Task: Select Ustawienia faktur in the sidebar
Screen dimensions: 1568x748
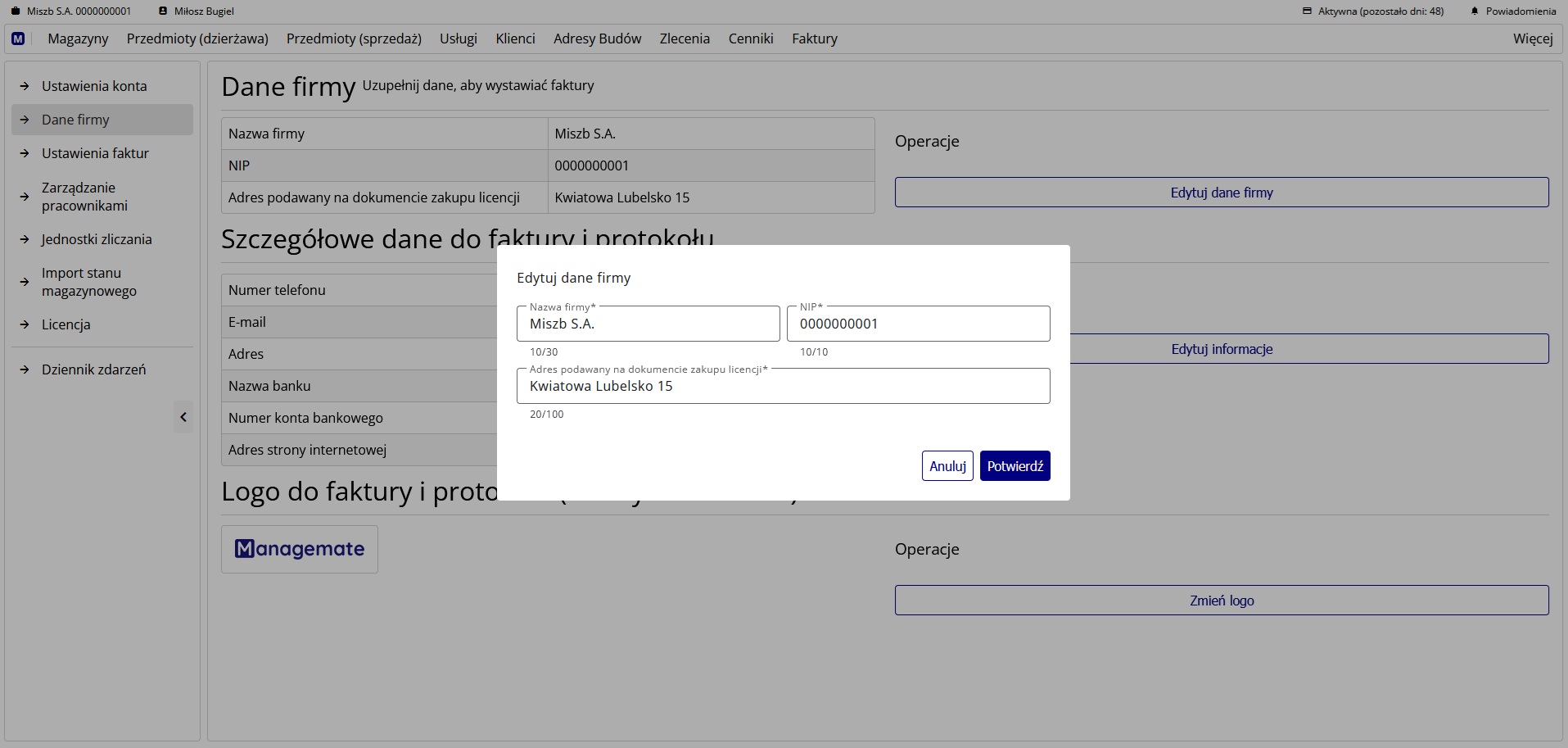Action: coord(95,153)
